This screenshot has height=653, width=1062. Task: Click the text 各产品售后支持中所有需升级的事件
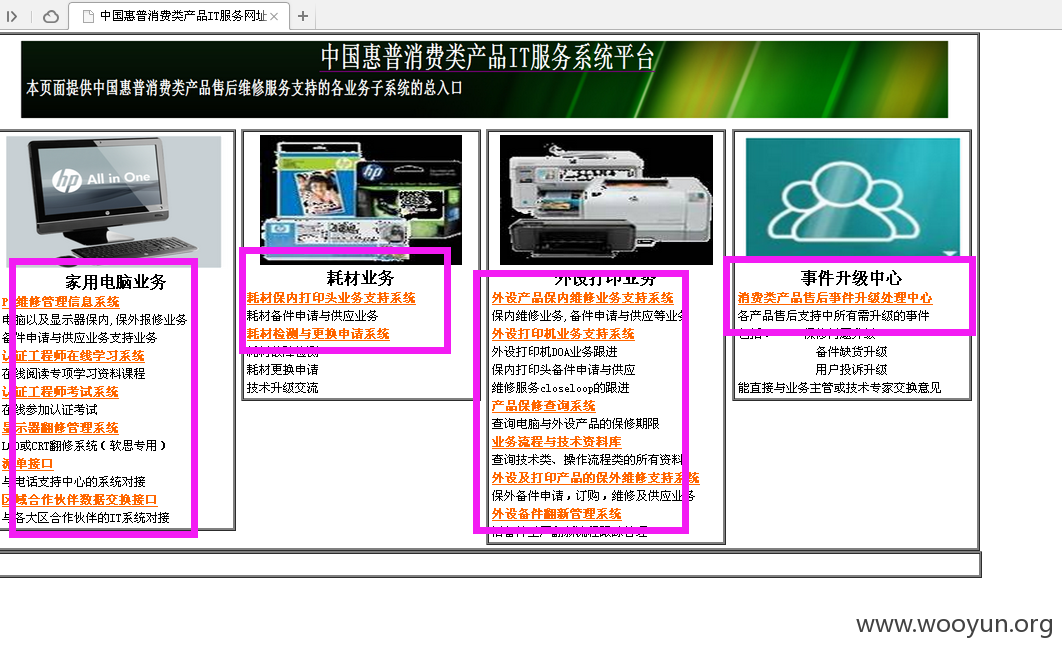click(x=834, y=316)
